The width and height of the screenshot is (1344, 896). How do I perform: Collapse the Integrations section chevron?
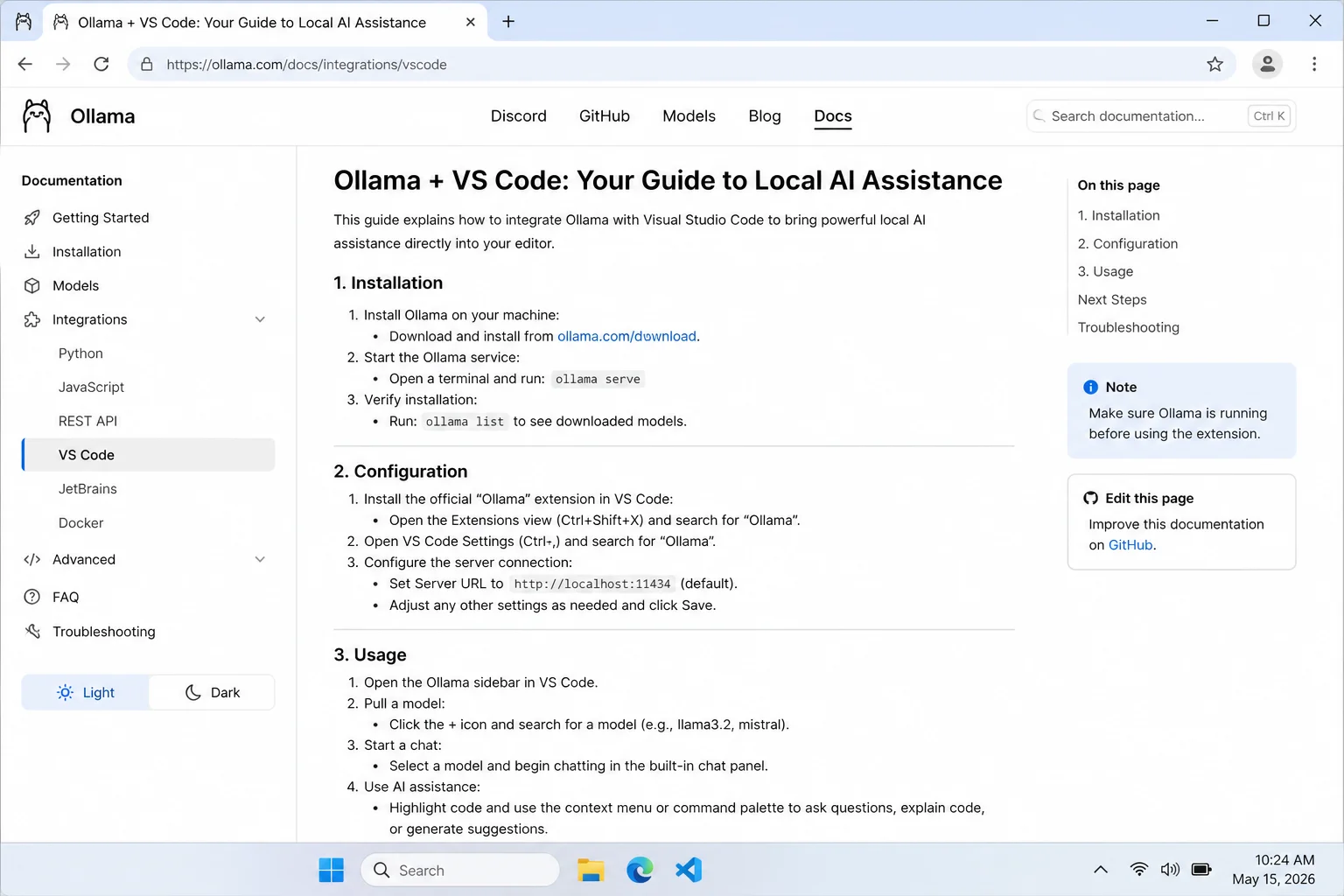coord(260,320)
